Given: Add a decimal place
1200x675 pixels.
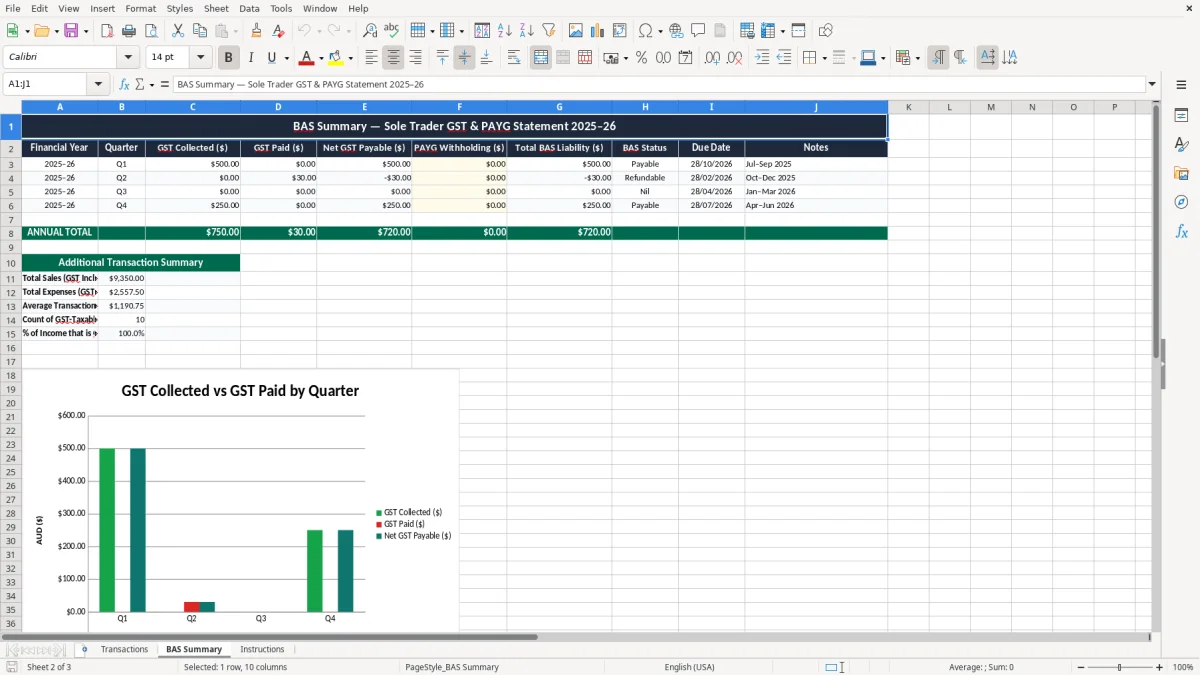Looking at the screenshot, I should click(712, 57).
